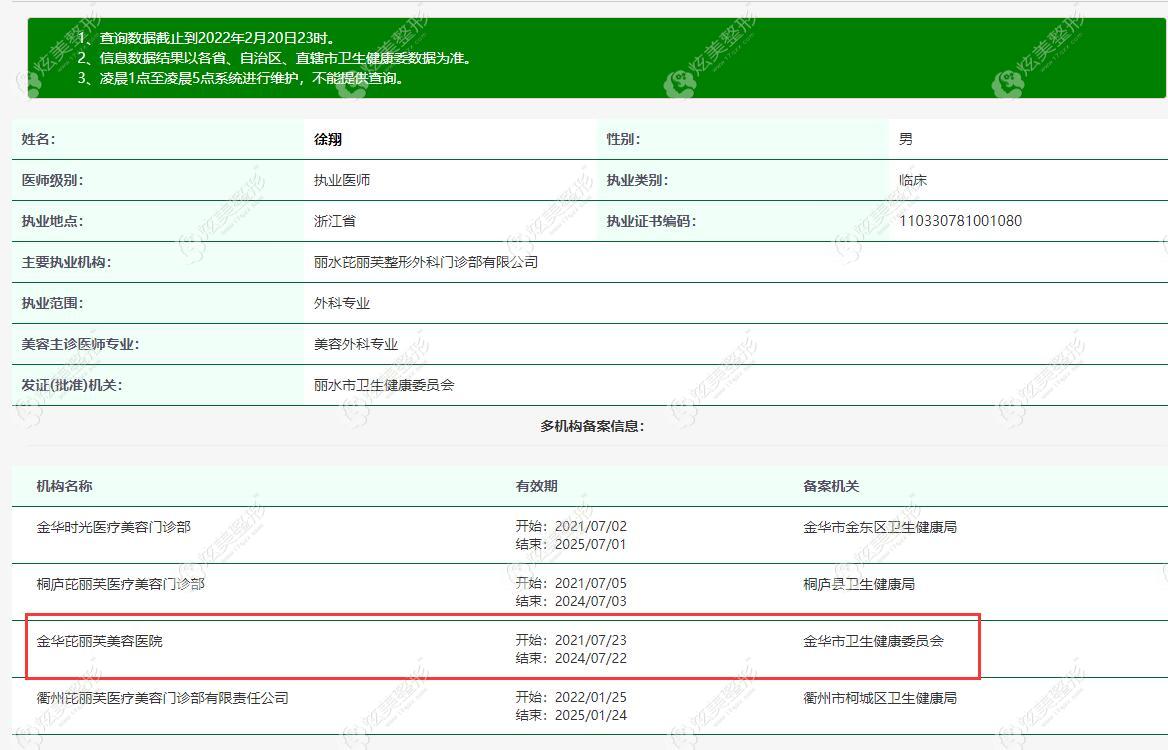Click the doctor name 徐翔

click(328, 139)
